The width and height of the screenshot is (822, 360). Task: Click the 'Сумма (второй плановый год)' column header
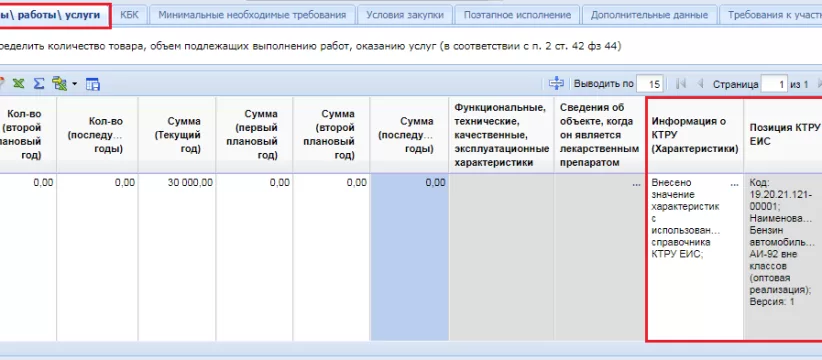tap(331, 135)
